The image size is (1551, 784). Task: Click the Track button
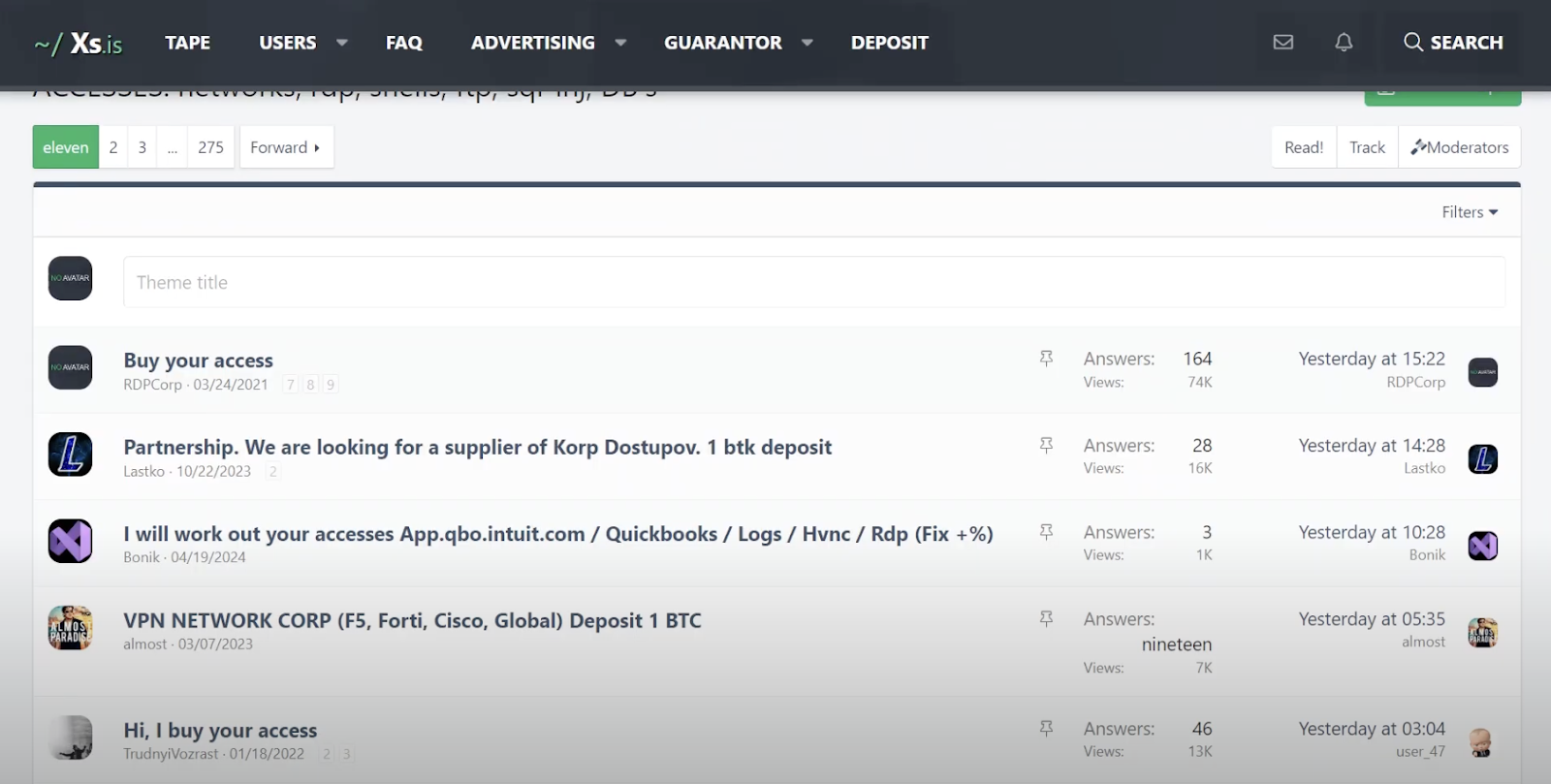1367,147
